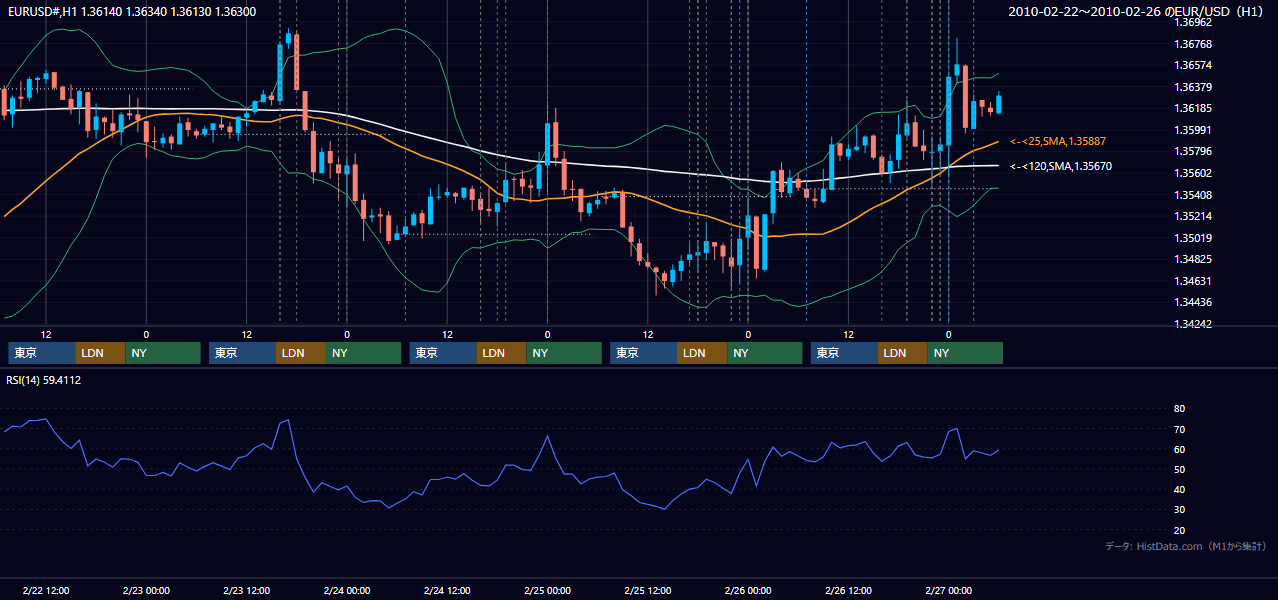Click the 2/22 12:00 date label

point(46,591)
